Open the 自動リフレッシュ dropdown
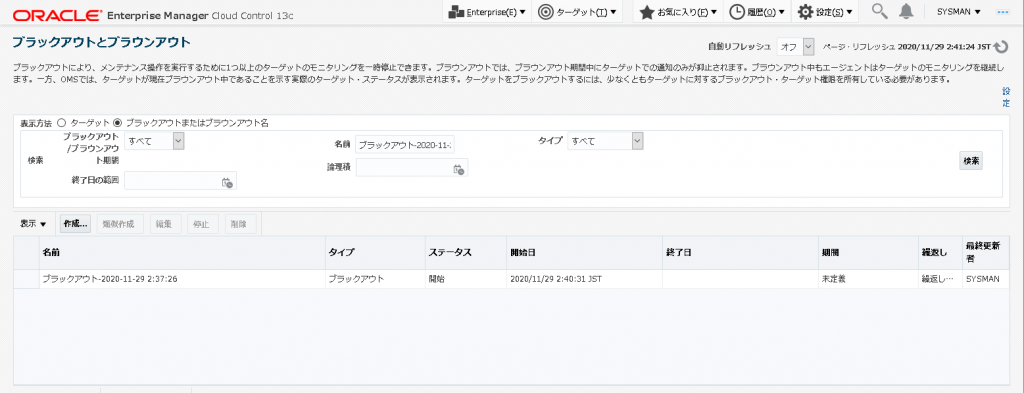 tap(795, 47)
